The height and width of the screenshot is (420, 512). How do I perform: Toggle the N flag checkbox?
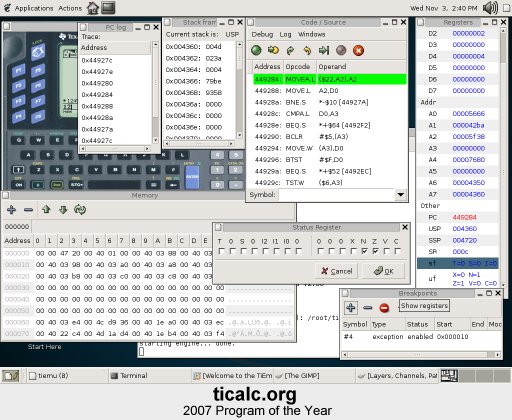coord(364,251)
